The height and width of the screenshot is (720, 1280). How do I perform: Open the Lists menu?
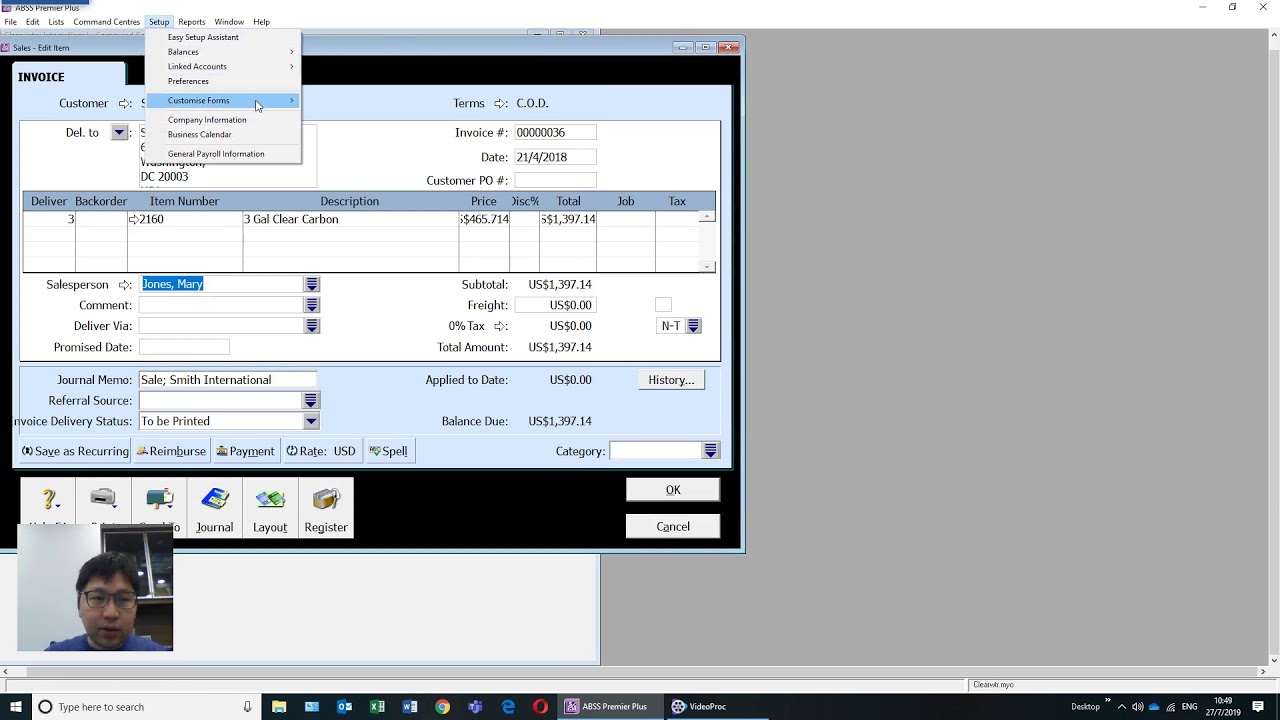click(56, 22)
